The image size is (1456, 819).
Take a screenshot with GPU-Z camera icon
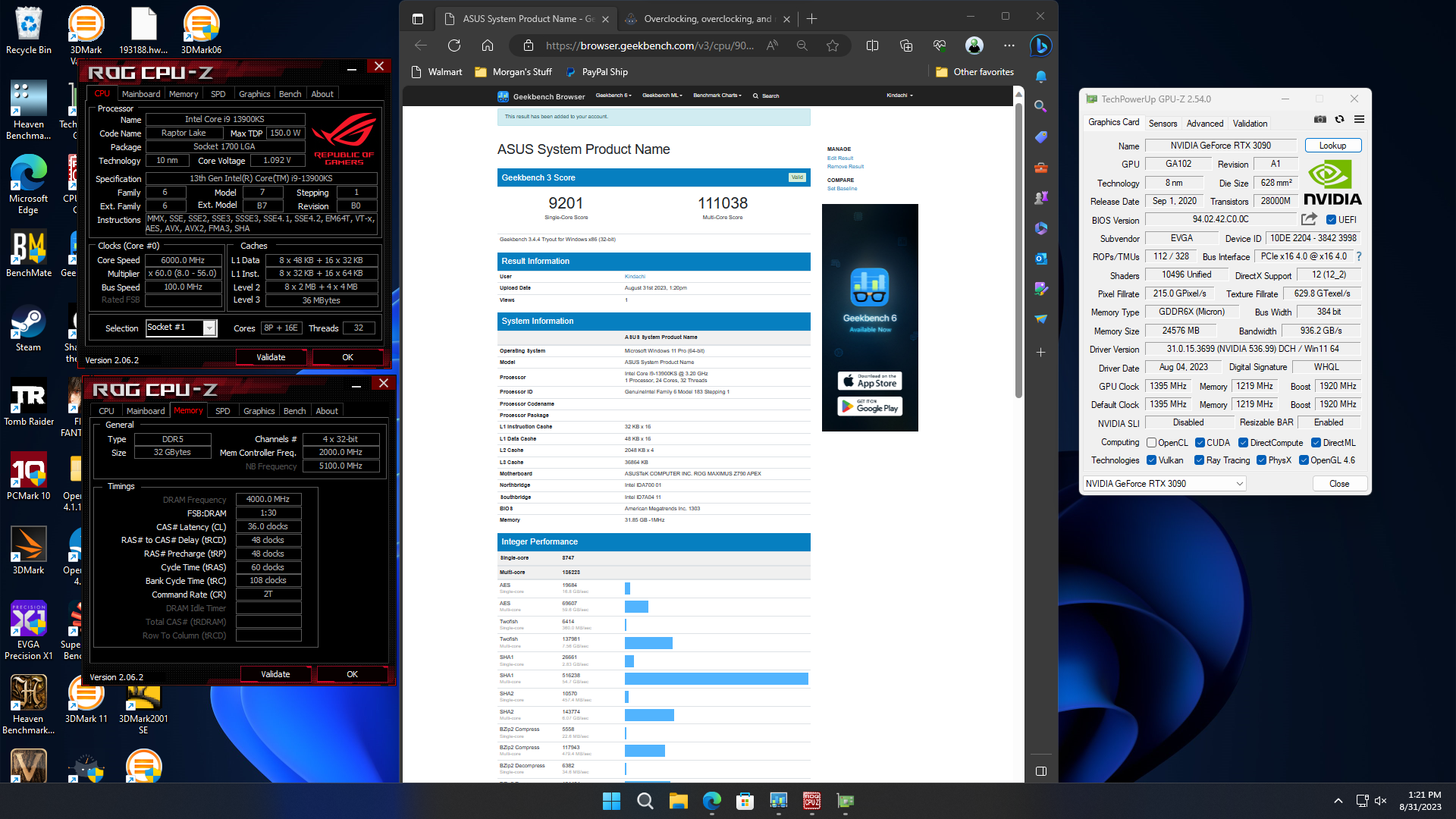(x=1320, y=120)
